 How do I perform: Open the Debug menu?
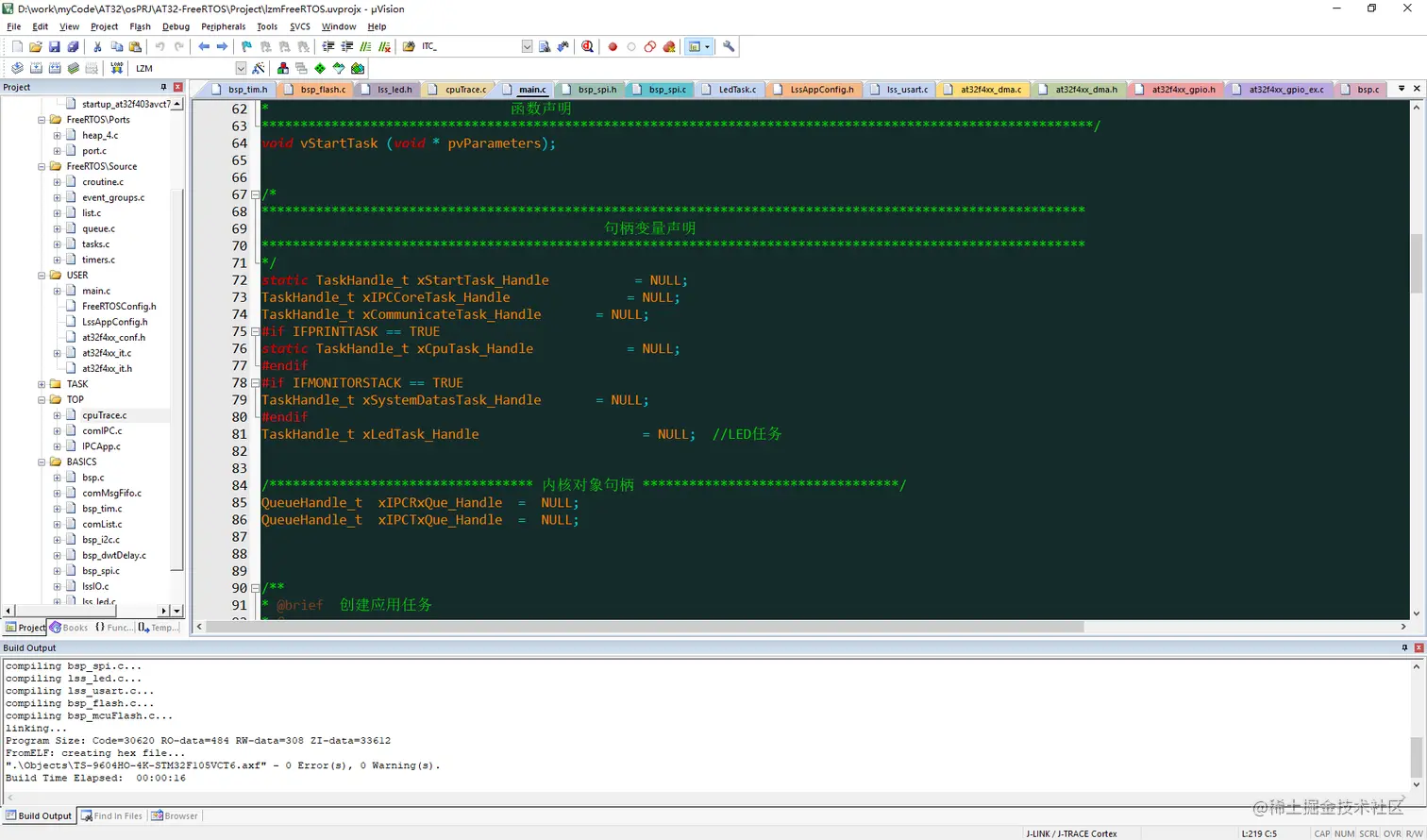tap(176, 26)
